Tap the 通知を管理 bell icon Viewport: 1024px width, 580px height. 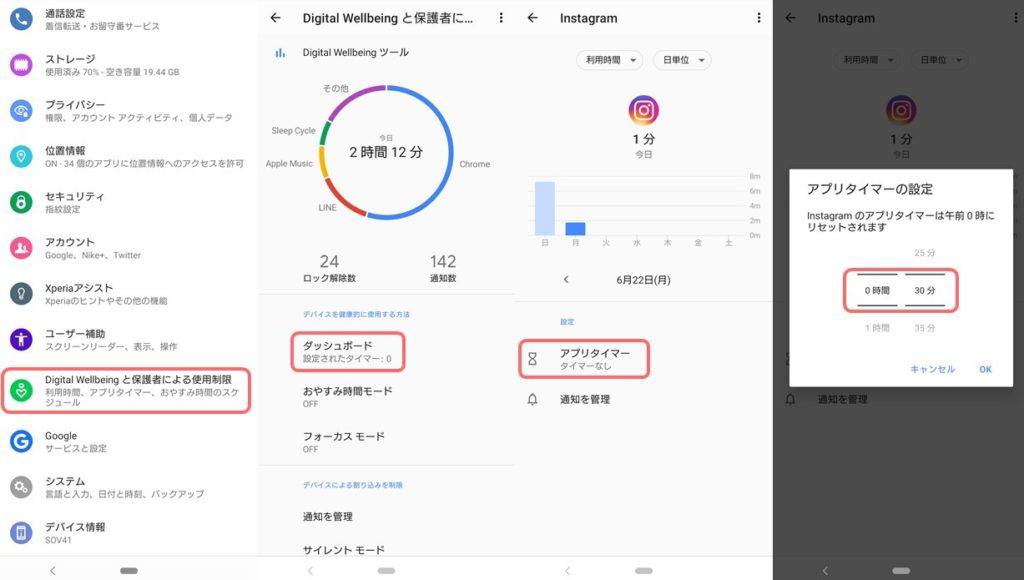coord(532,399)
